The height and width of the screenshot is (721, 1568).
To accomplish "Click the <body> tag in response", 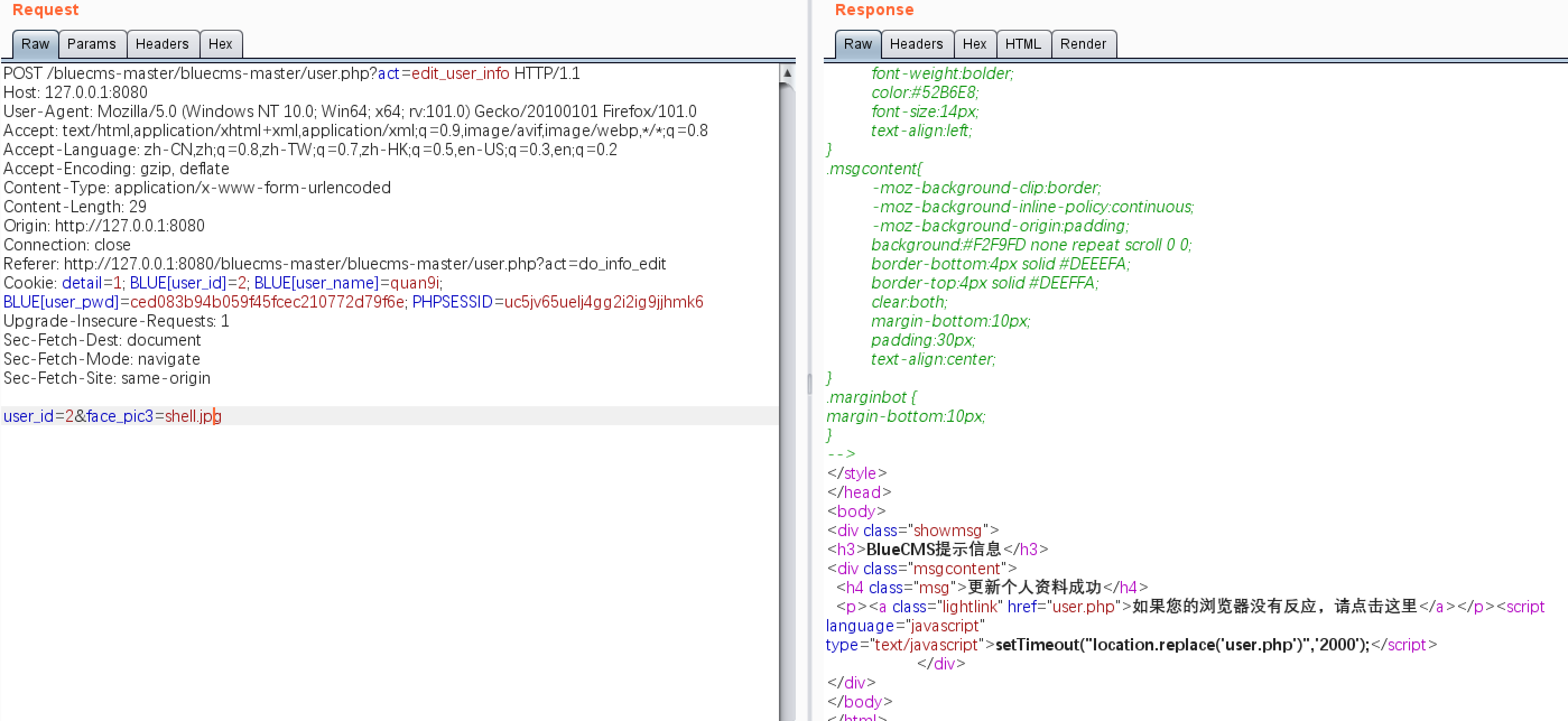I will click(x=856, y=511).
